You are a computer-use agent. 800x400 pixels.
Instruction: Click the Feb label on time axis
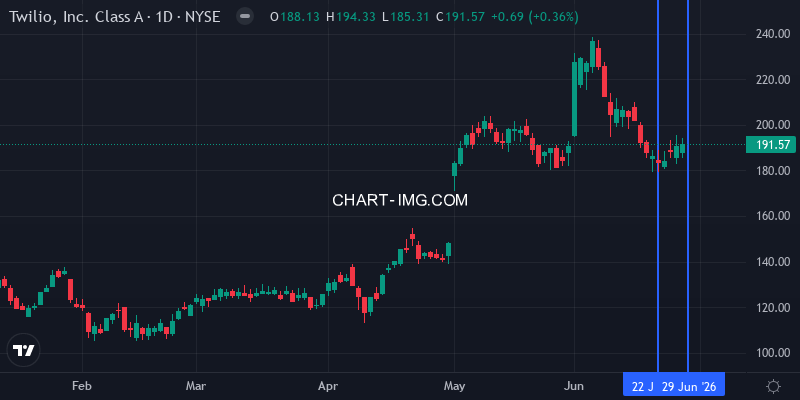[x=82, y=386]
